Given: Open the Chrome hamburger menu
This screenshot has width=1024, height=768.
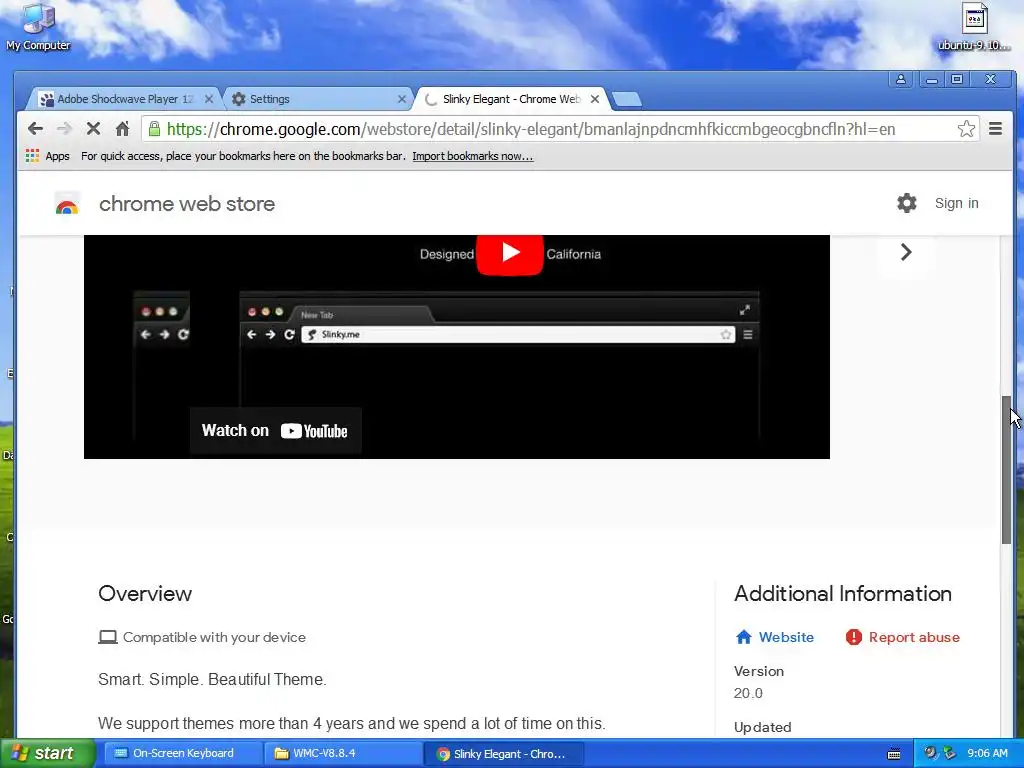Looking at the screenshot, I should [995, 129].
